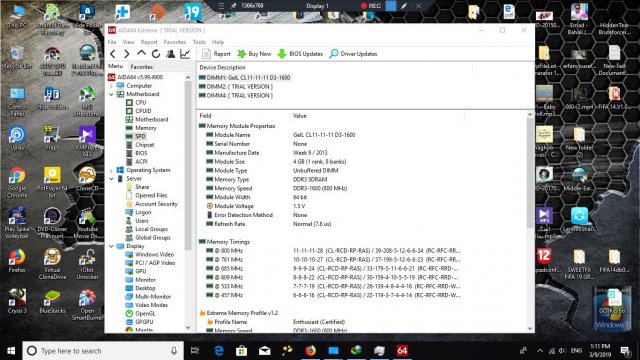Open Mail app from taskbar
640x360 pixels.
pos(264,351)
